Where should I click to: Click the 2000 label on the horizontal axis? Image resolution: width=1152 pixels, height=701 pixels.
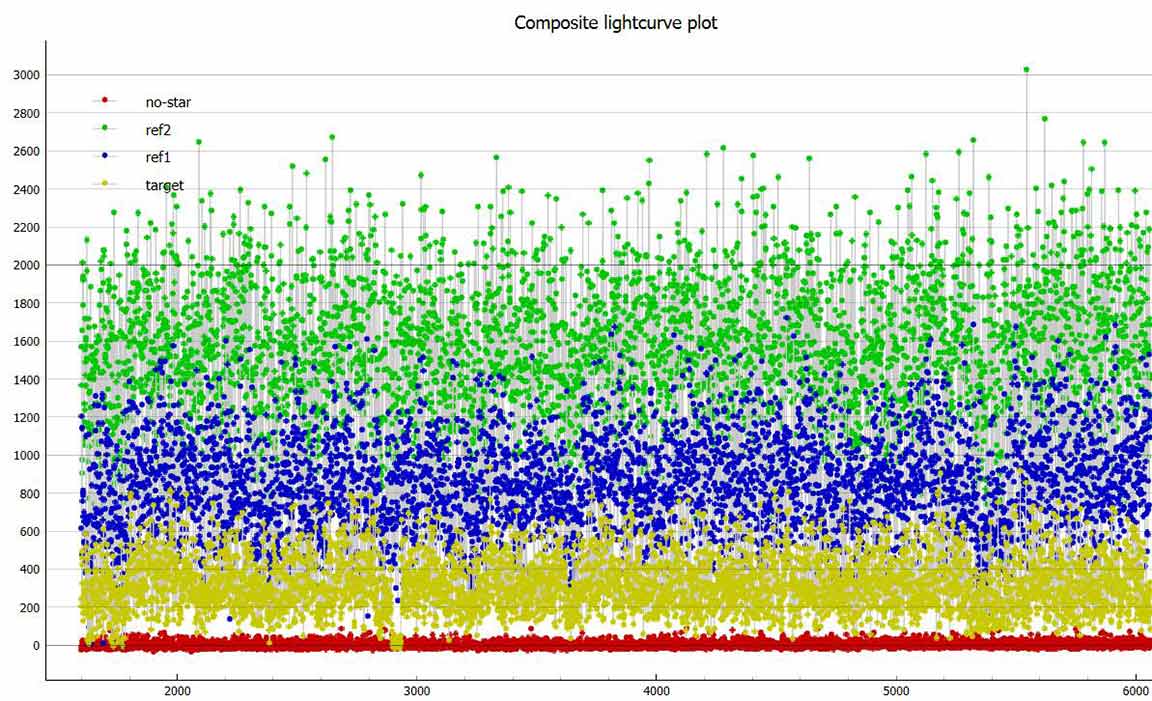(x=177, y=691)
